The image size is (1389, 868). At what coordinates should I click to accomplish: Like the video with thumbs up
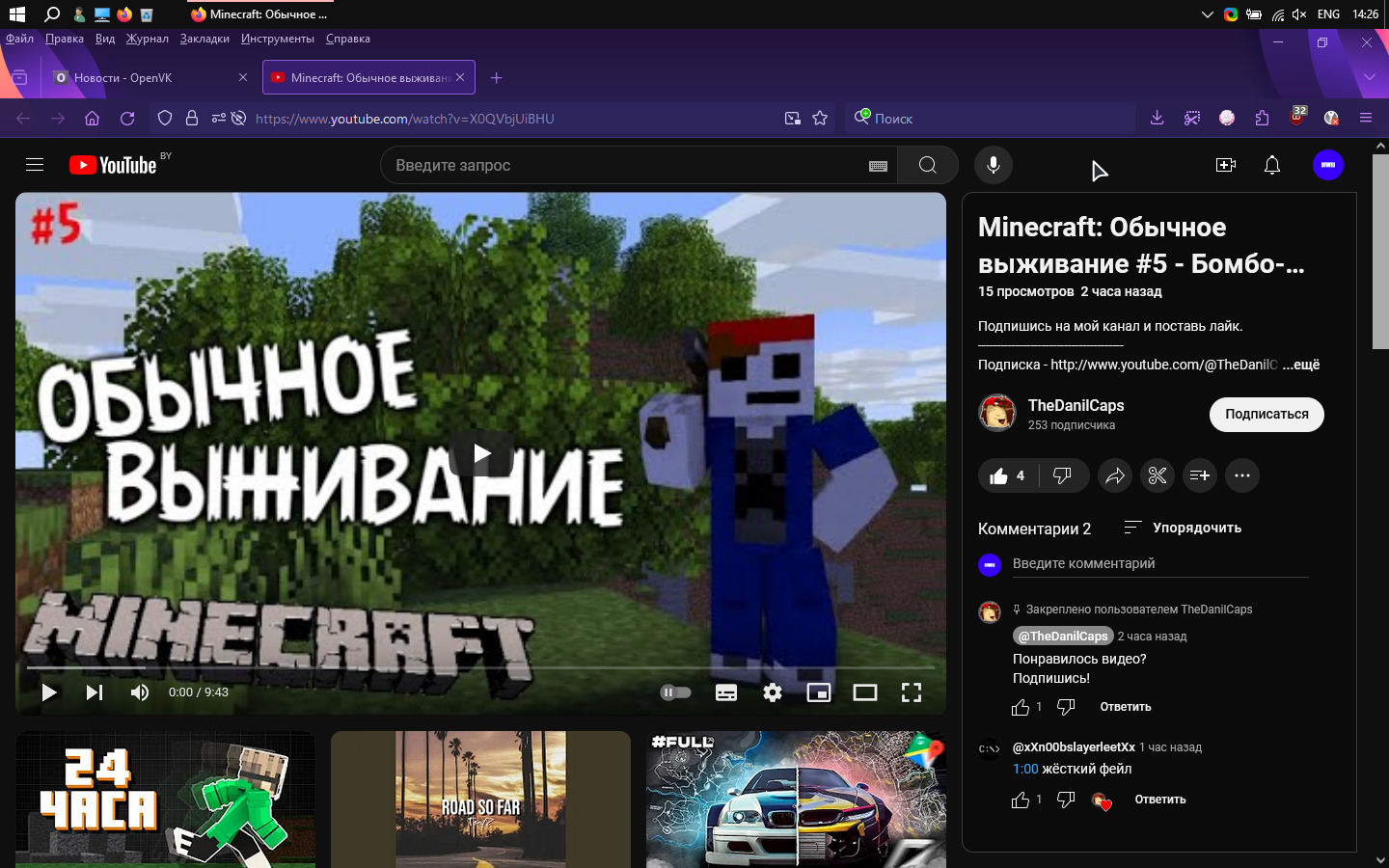pos(1007,475)
